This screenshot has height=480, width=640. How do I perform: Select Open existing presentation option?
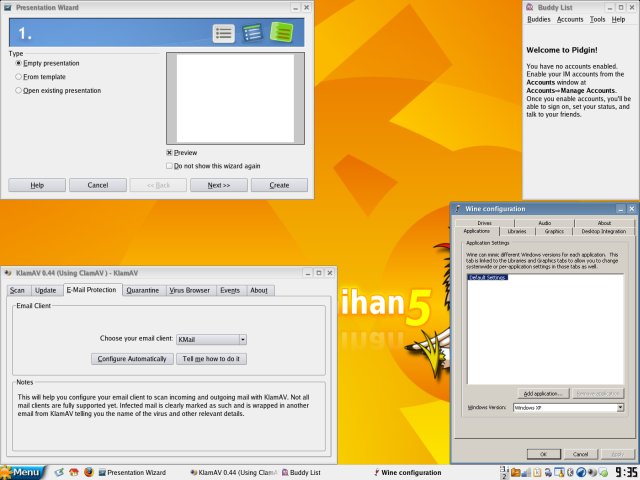(x=18, y=91)
